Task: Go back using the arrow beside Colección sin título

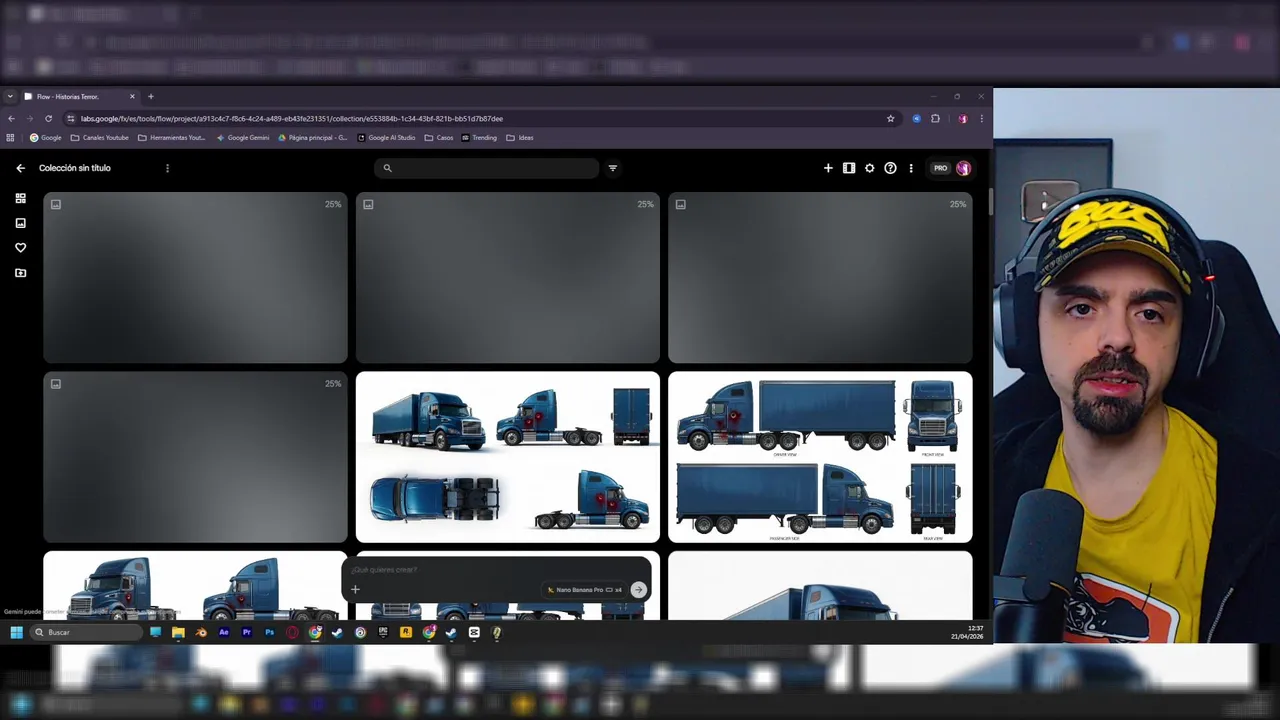Action: point(20,168)
